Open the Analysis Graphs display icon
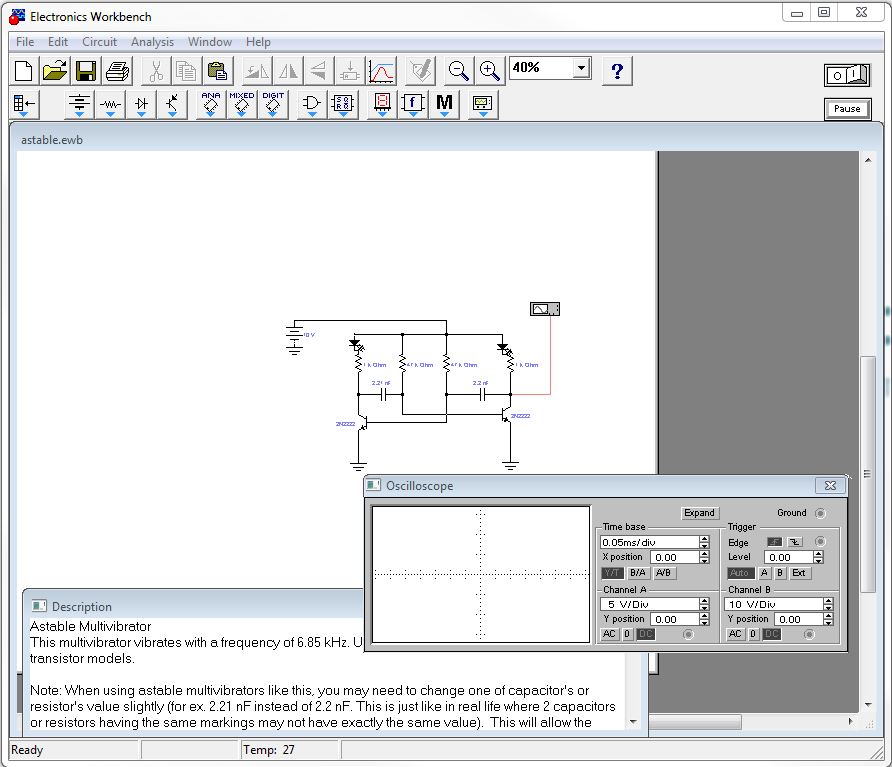This screenshot has height=767, width=892. [382, 70]
